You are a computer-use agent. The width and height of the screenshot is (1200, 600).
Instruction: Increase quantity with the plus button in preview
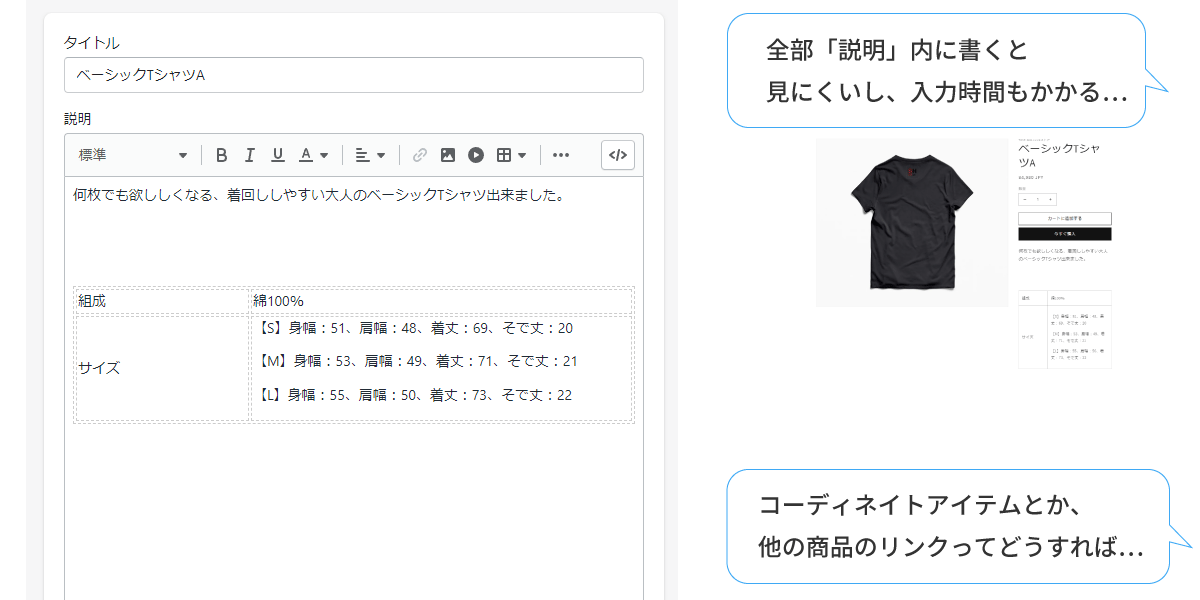click(1049, 200)
